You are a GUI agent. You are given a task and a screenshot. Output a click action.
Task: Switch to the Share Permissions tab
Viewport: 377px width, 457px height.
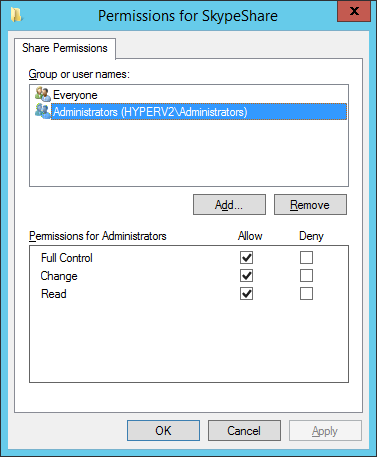(65, 48)
